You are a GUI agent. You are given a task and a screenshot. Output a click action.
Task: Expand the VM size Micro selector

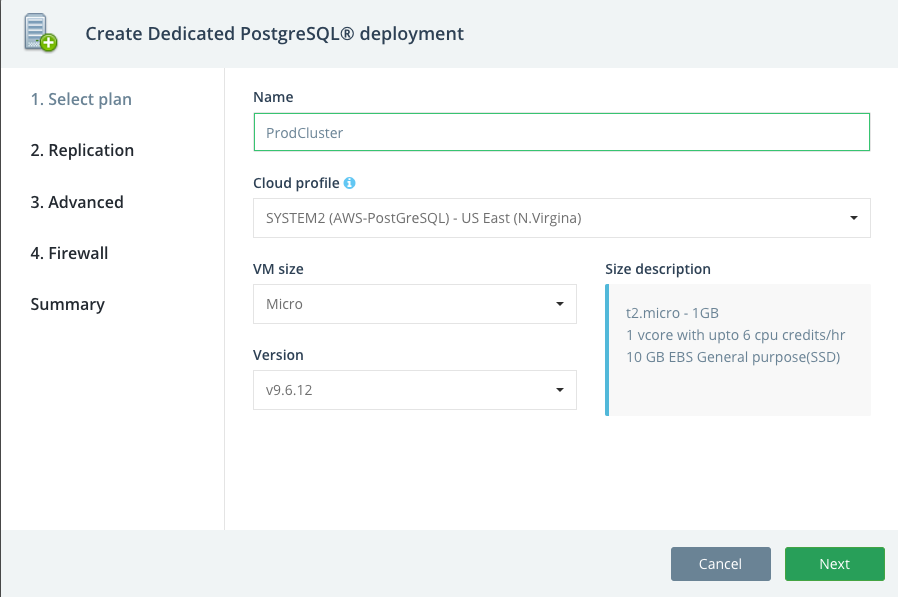[x=414, y=304]
